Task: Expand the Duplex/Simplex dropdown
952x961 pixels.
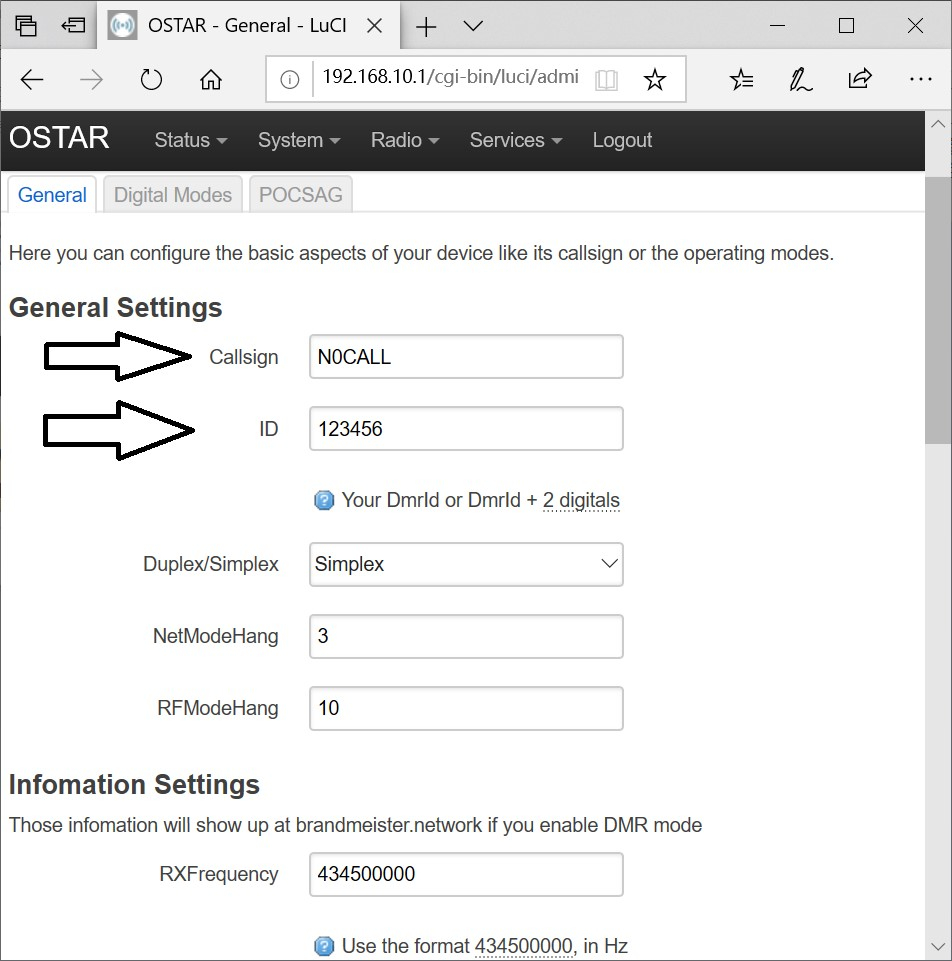Action: pyautogui.click(x=466, y=564)
